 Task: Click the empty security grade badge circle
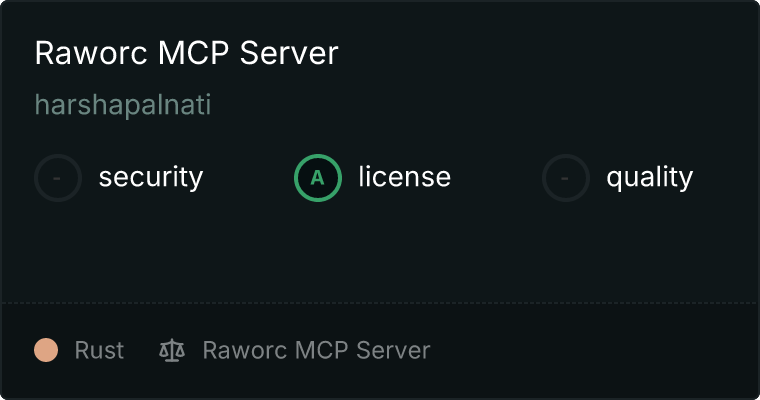click(58, 178)
